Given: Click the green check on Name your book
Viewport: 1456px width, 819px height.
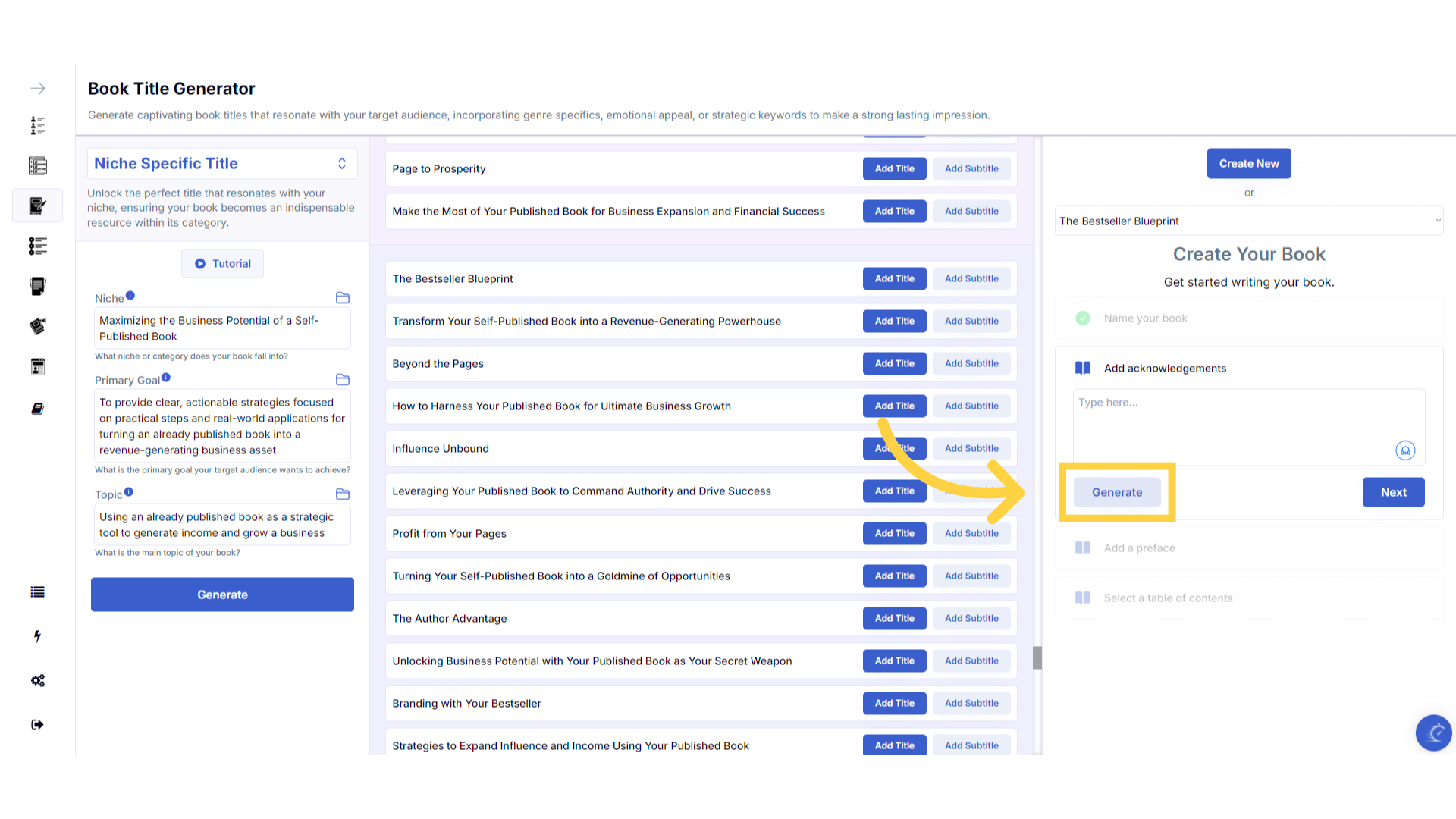Looking at the screenshot, I should [1083, 318].
